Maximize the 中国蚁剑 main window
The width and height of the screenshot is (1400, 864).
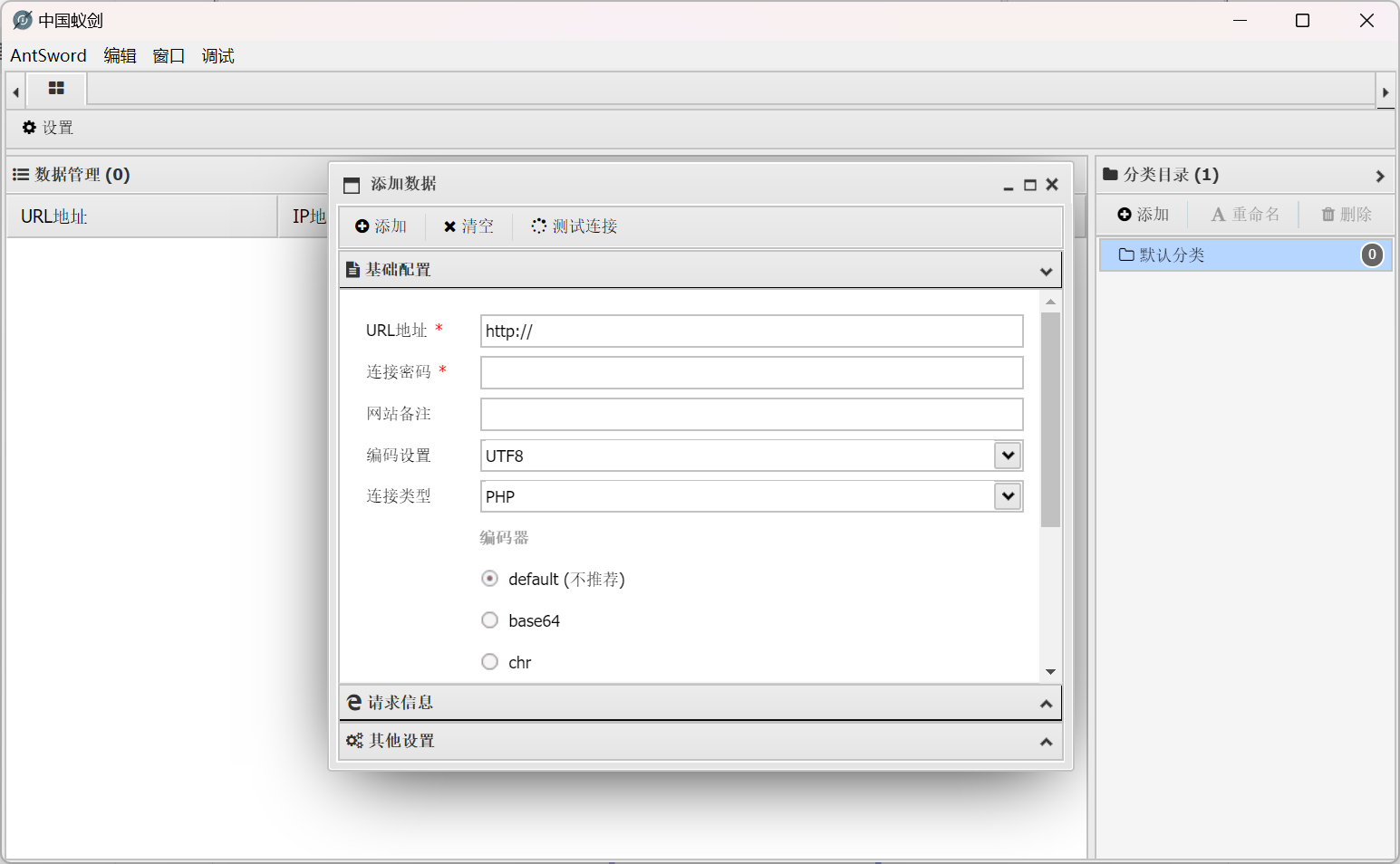point(1303,20)
